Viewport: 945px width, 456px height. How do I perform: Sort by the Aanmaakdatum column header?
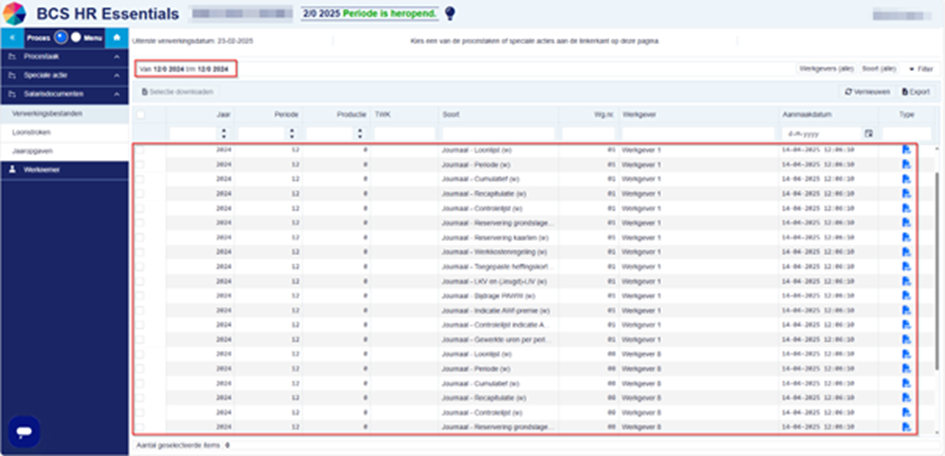pos(806,114)
